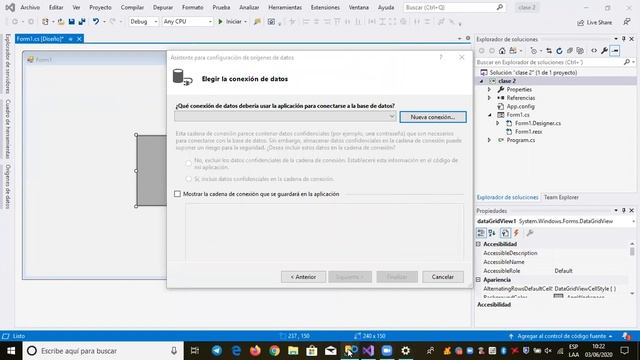Open Telegram from the taskbar
Image resolution: width=640 pixels, height=360 pixels.
point(217,351)
